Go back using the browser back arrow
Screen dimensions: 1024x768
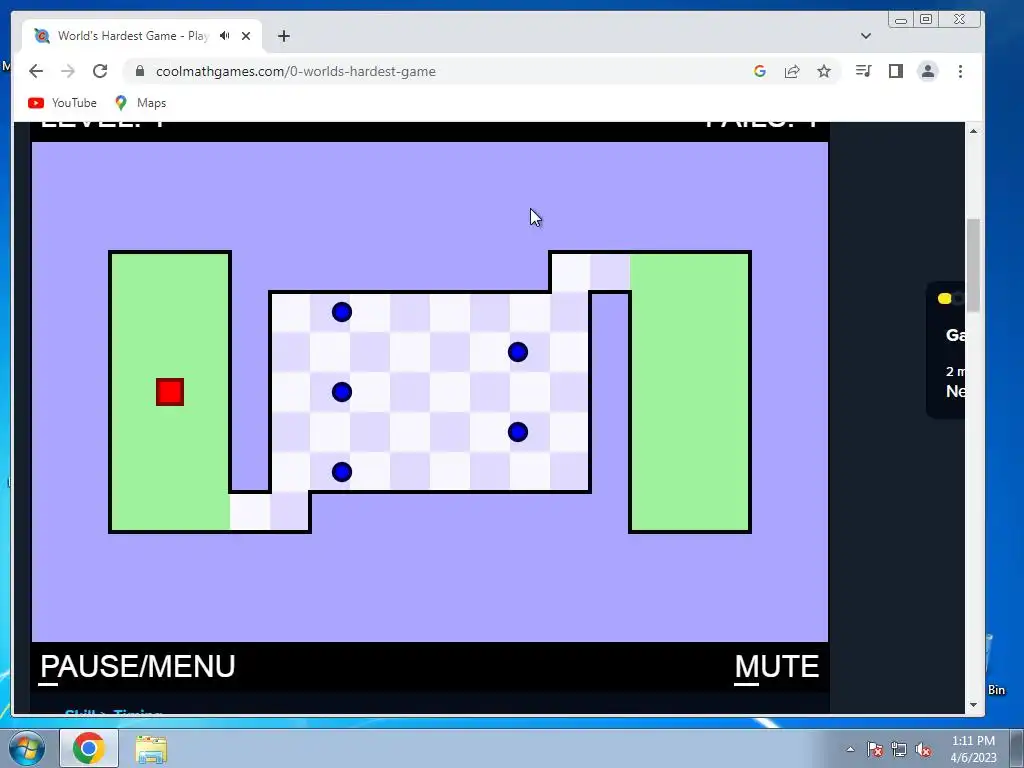click(36, 71)
